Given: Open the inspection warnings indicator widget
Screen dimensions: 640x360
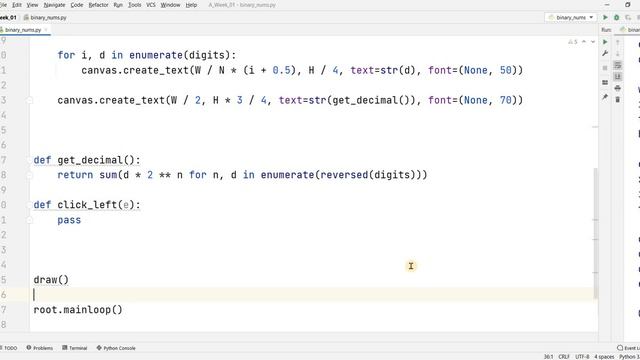Looking at the screenshot, I should (573, 42).
